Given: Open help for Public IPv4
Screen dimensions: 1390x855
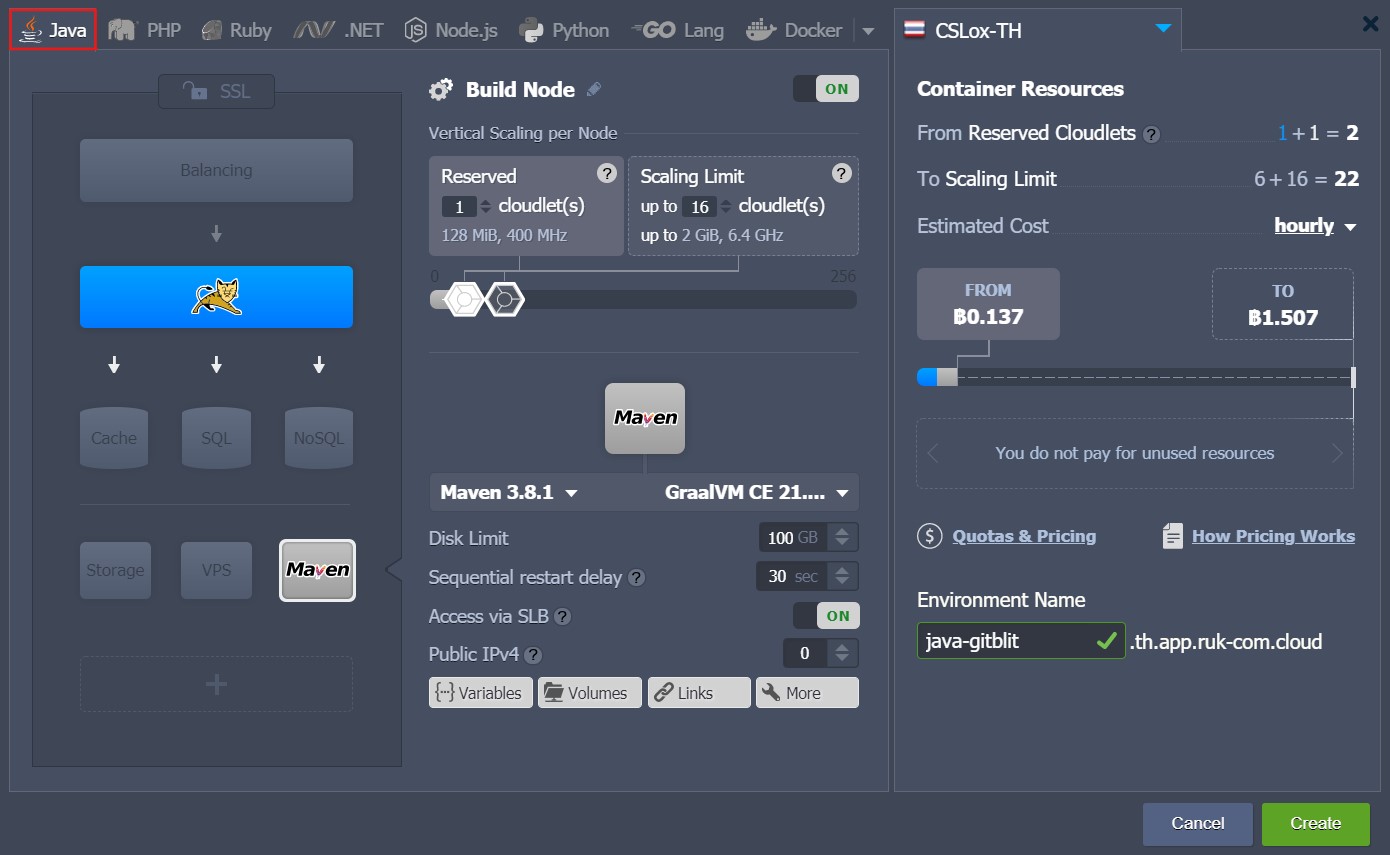Looking at the screenshot, I should coord(533,655).
